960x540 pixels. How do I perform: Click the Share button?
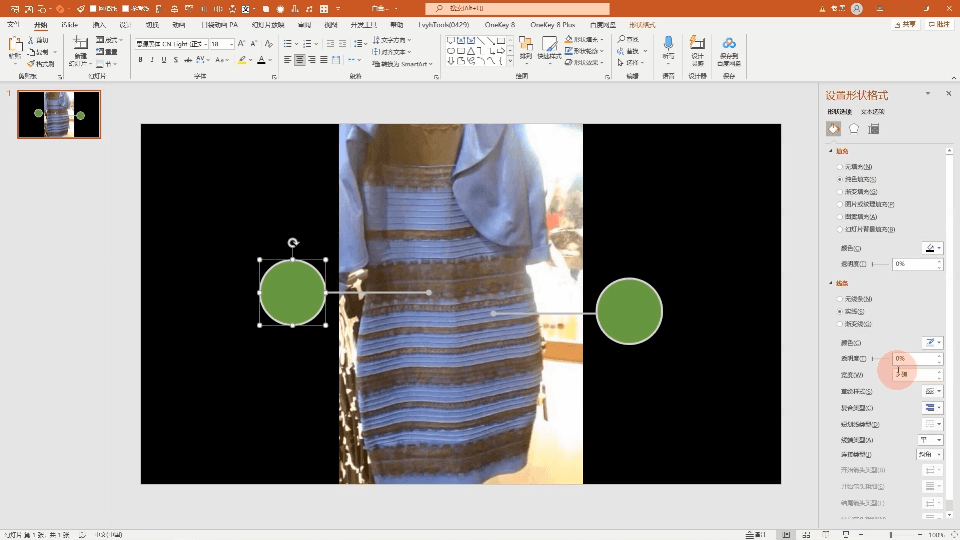coord(904,24)
